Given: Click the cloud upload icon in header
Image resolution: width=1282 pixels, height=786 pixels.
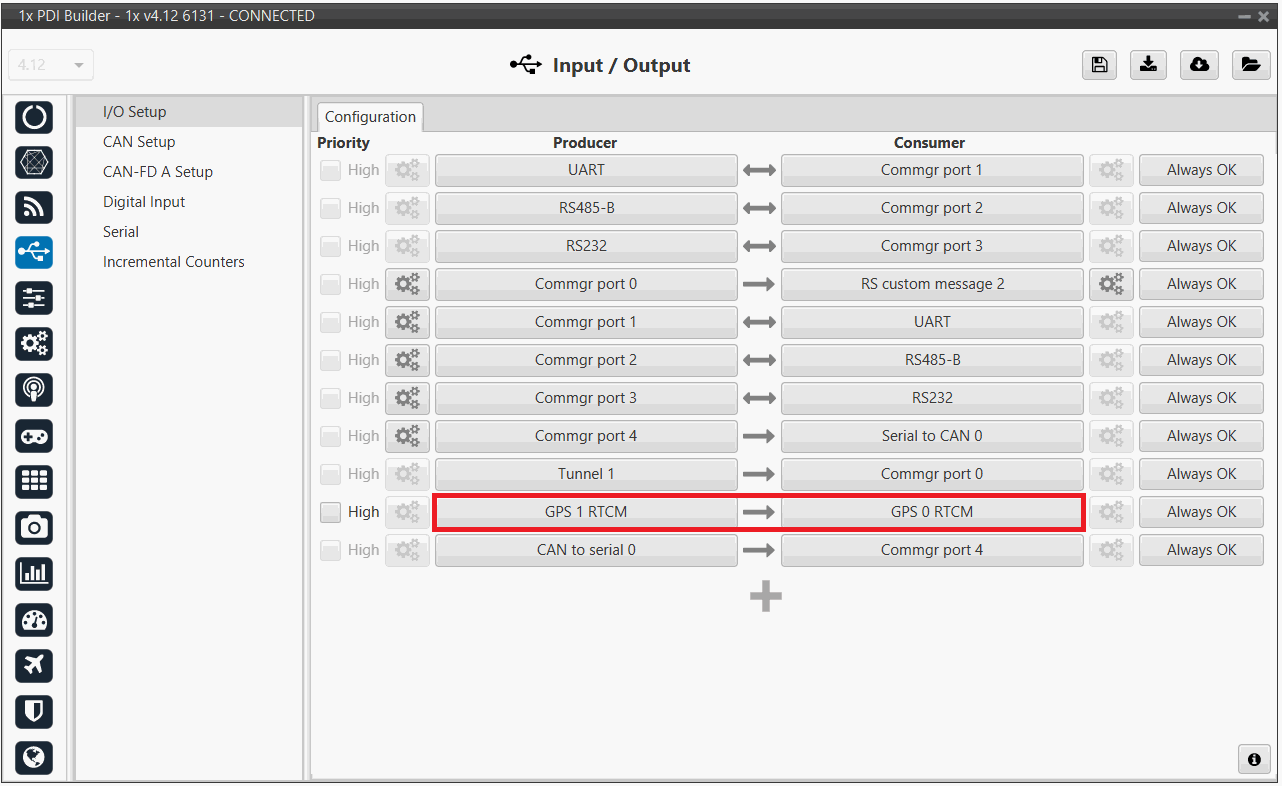Looking at the screenshot, I should click(x=1199, y=65).
